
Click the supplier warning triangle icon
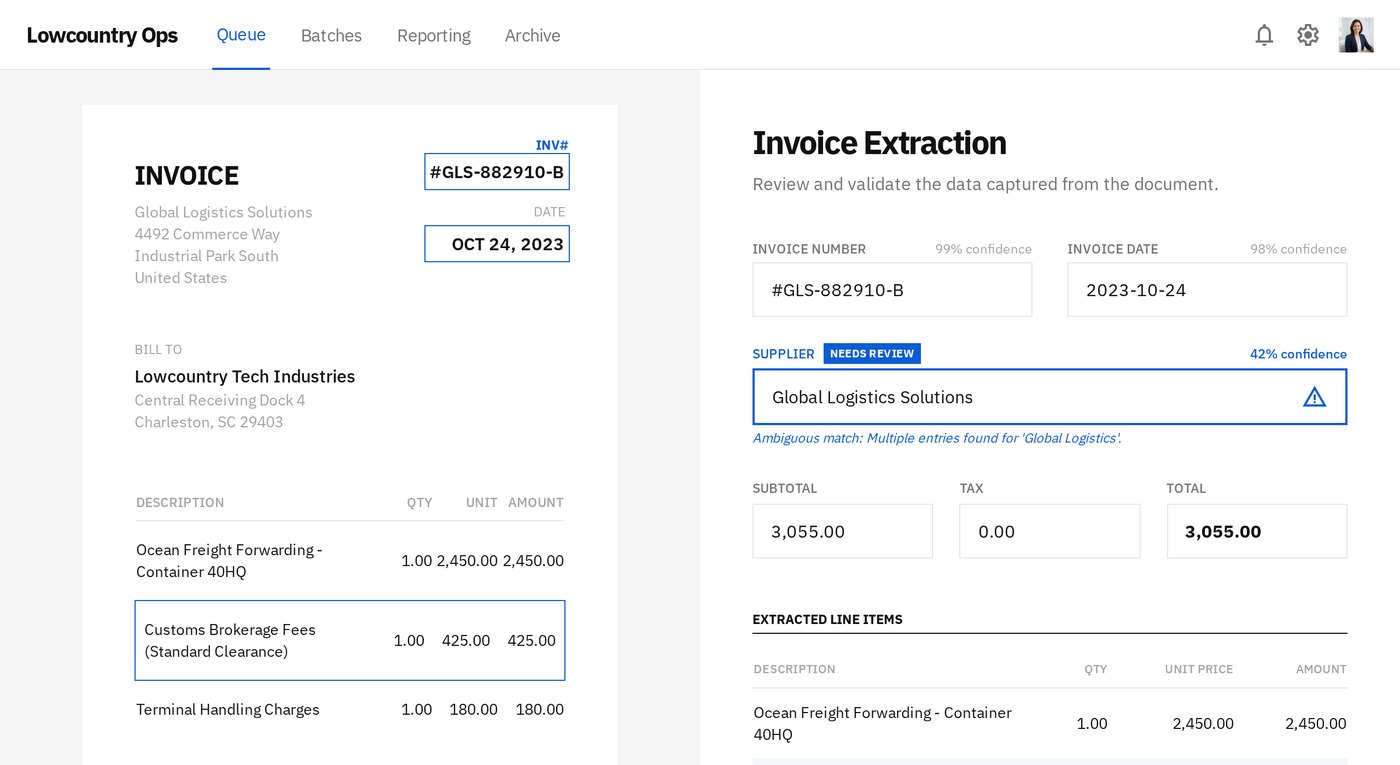[x=1314, y=397]
